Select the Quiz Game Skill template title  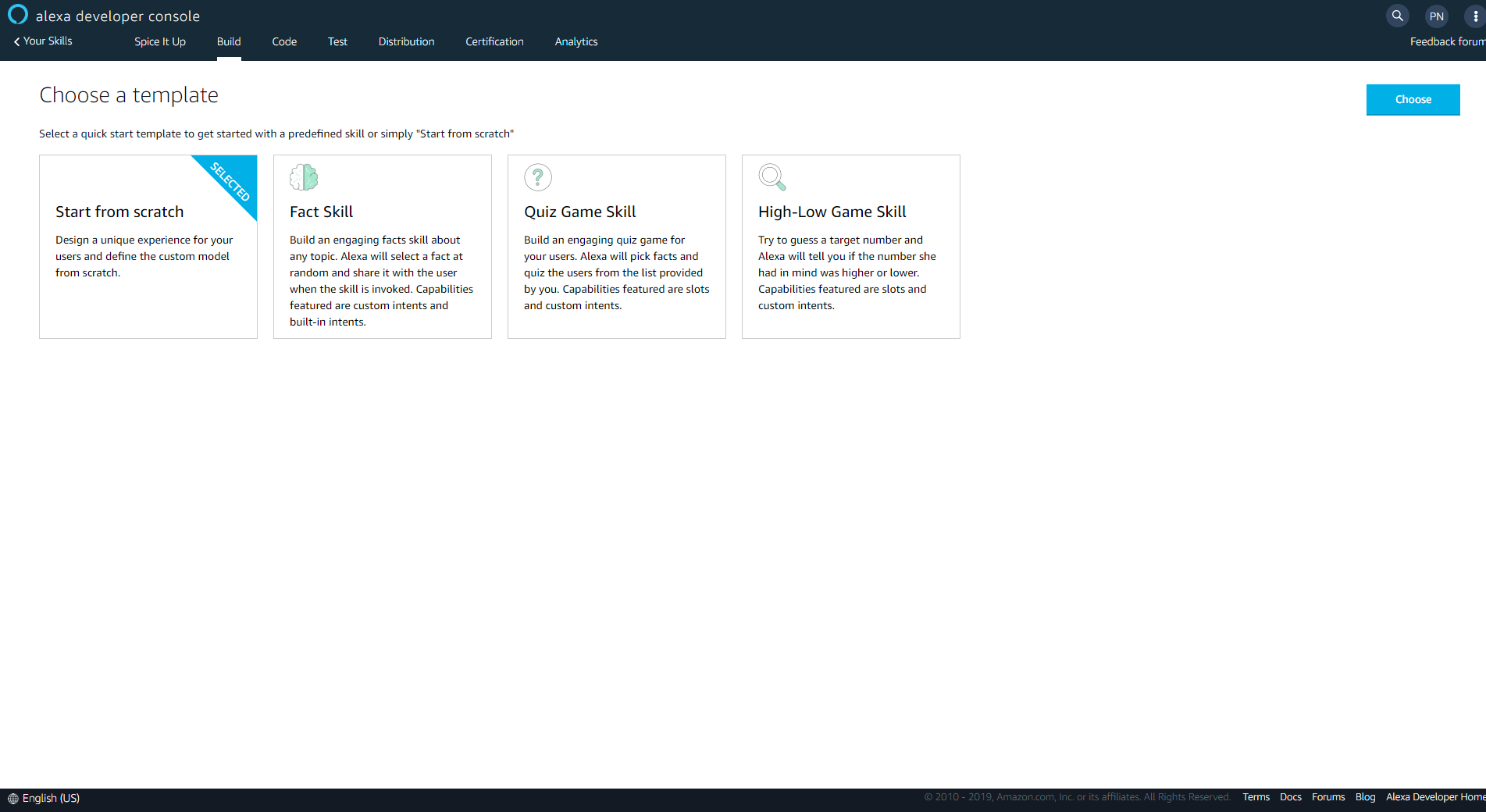point(579,212)
